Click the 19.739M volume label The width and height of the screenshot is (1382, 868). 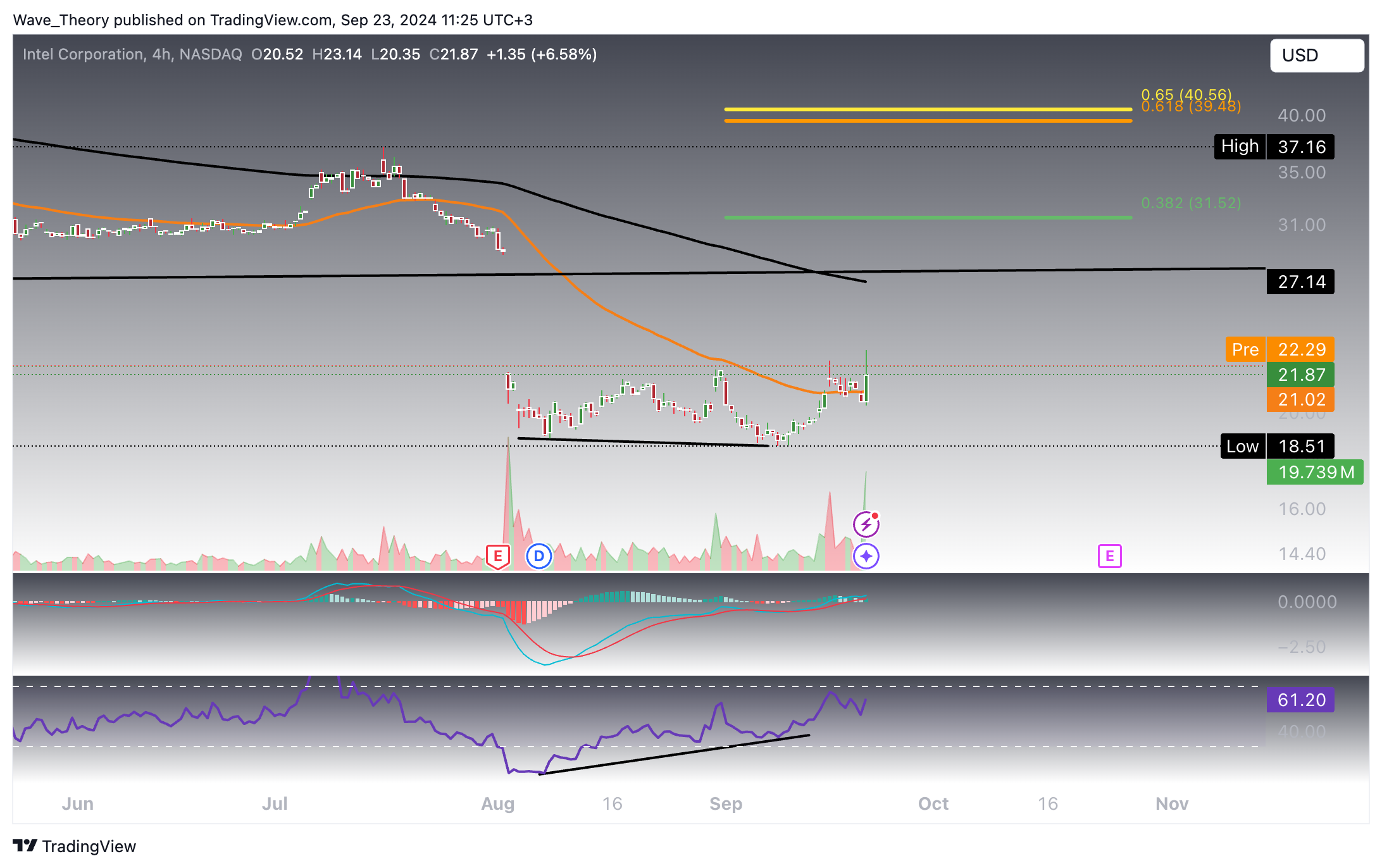[1315, 472]
